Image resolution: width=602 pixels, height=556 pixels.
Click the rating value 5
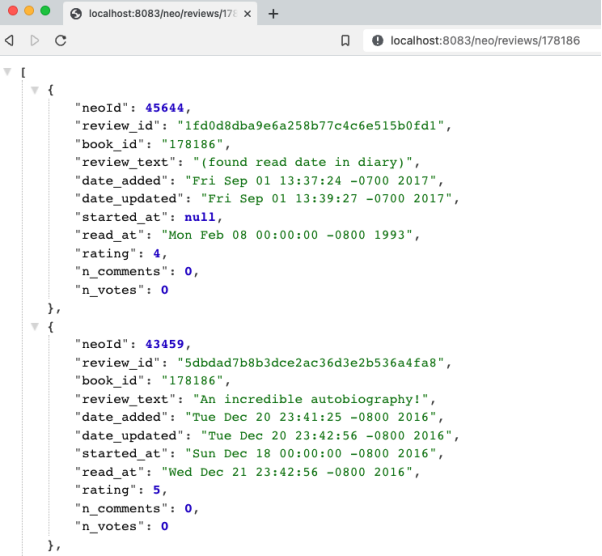(x=157, y=490)
